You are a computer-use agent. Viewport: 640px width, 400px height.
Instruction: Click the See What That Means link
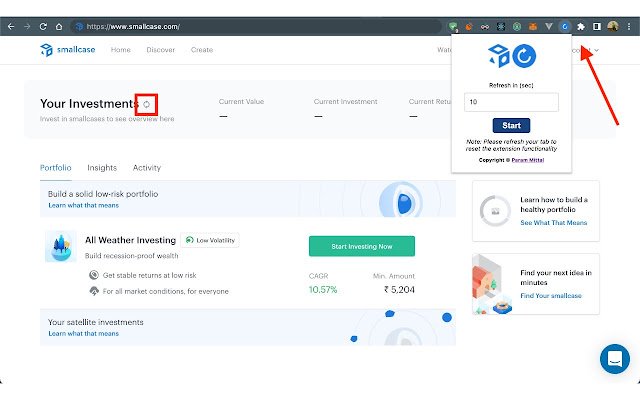[x=553, y=223]
